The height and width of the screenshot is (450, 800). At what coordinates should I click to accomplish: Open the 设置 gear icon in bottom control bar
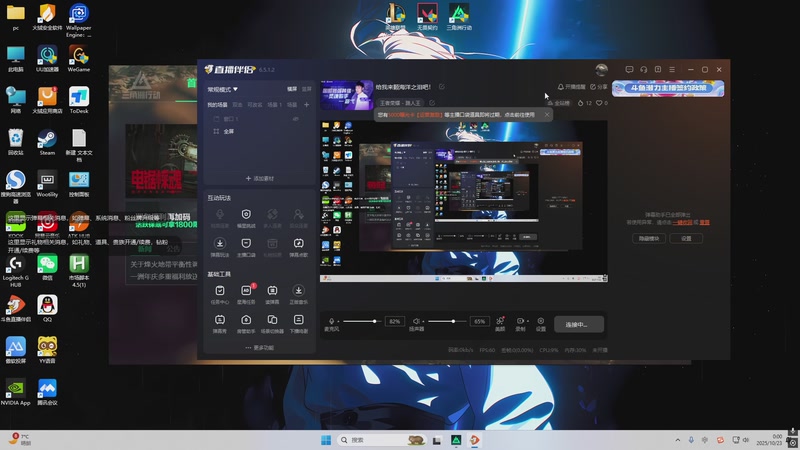(x=540, y=321)
